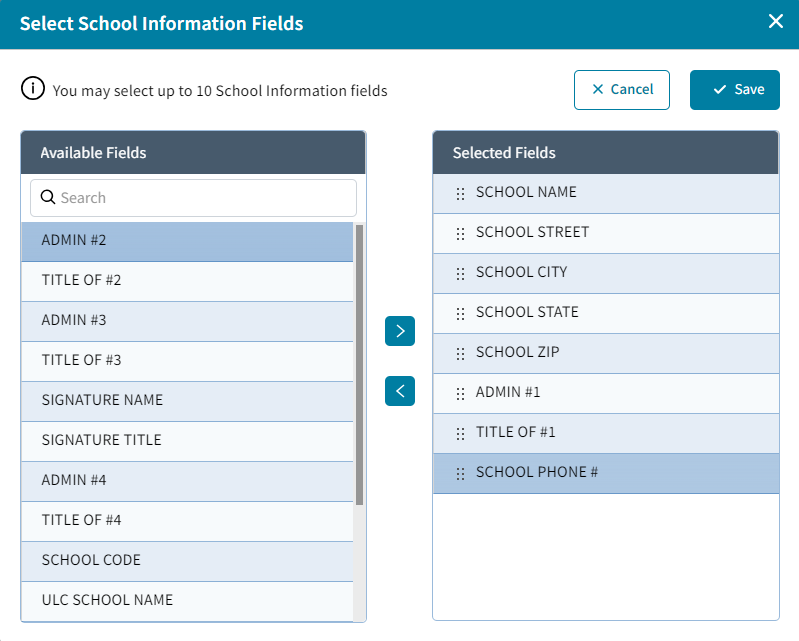
Task: Select ADMIN #3 field
Action: [187, 322]
